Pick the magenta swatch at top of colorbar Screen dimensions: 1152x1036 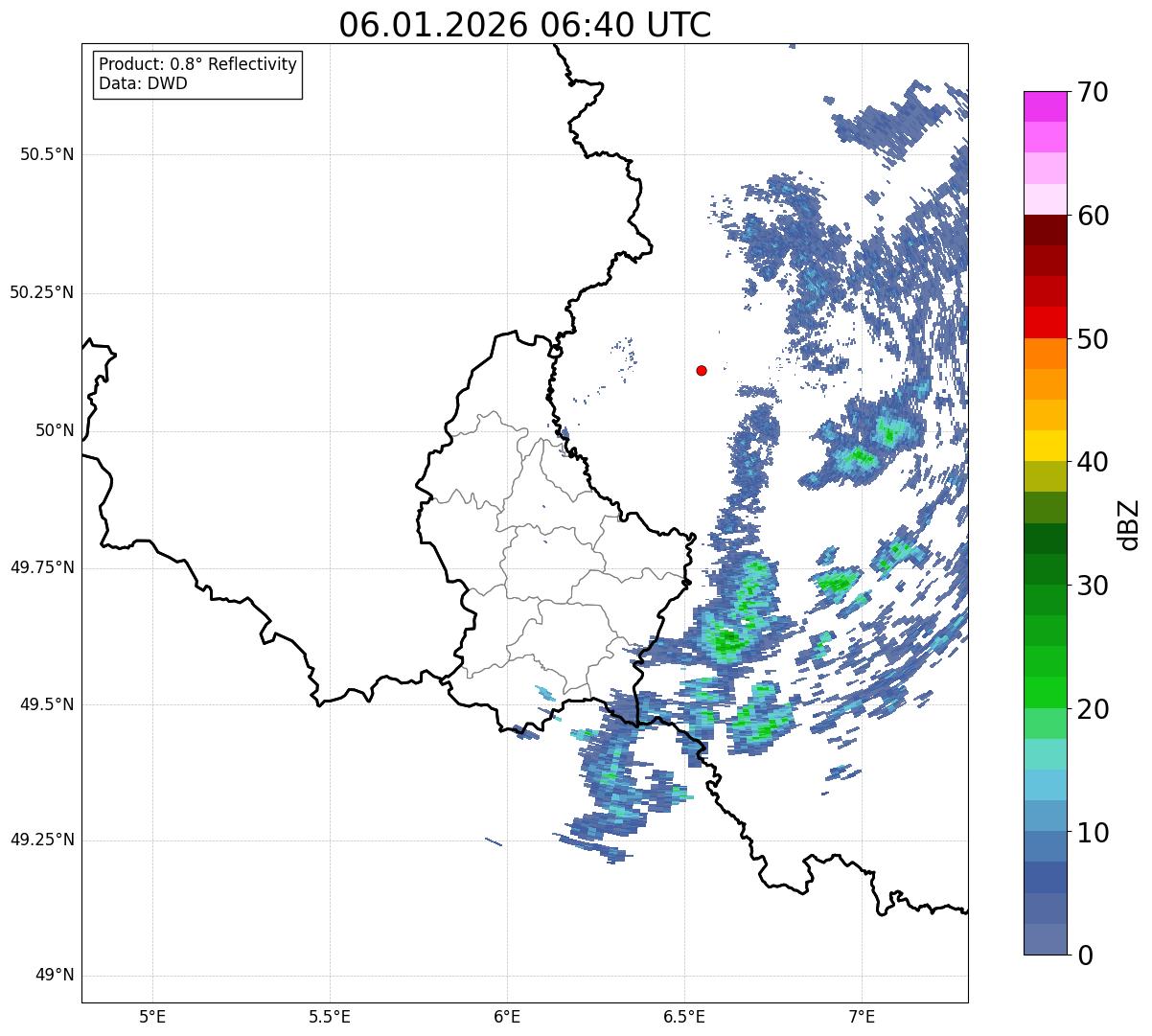pos(1045,106)
